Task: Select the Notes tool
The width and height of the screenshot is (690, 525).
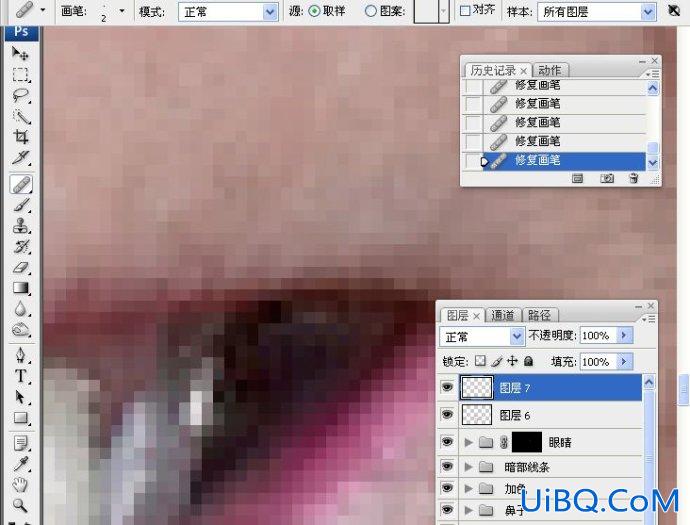Action: click(21, 443)
